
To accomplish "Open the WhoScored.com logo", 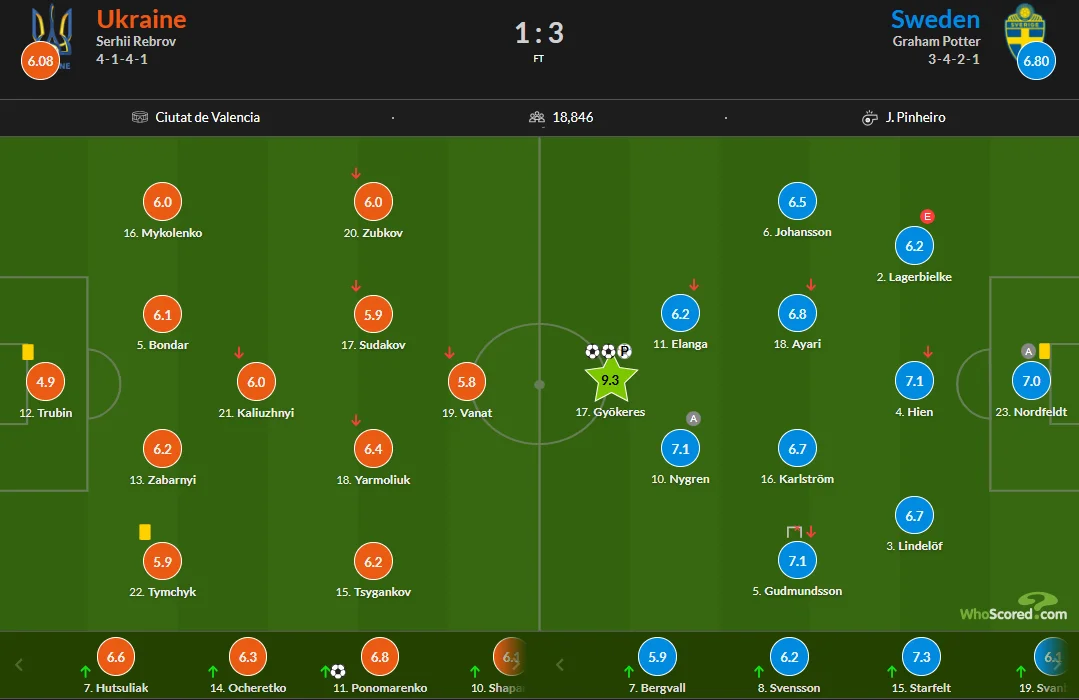I will pyautogui.click(x=1012, y=608).
